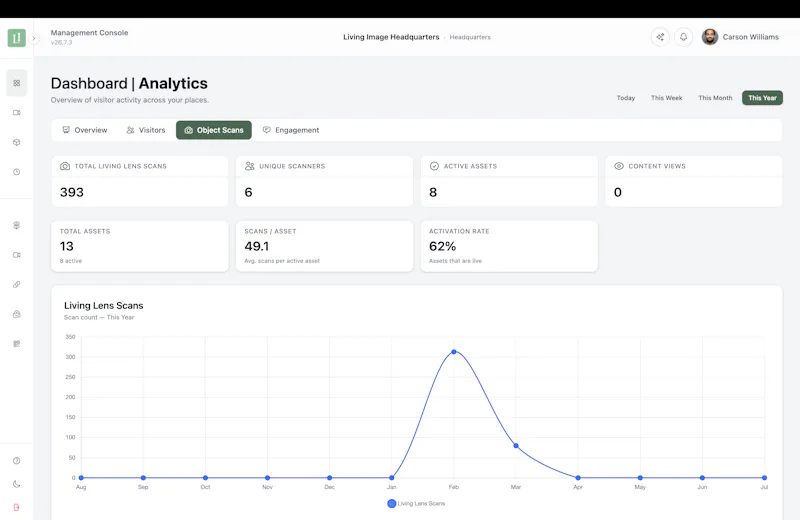Click the version v26.7.3 label

(x=61, y=42)
